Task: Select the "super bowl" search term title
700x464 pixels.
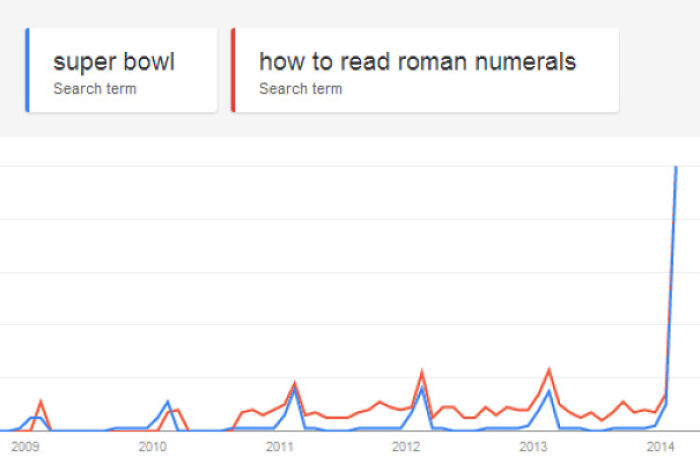Action: (114, 61)
